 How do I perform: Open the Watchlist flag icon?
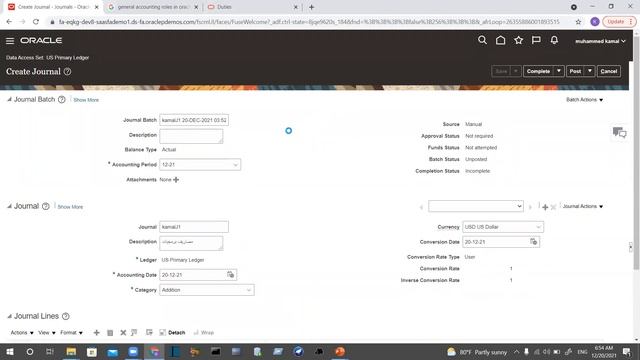[x=536, y=40]
